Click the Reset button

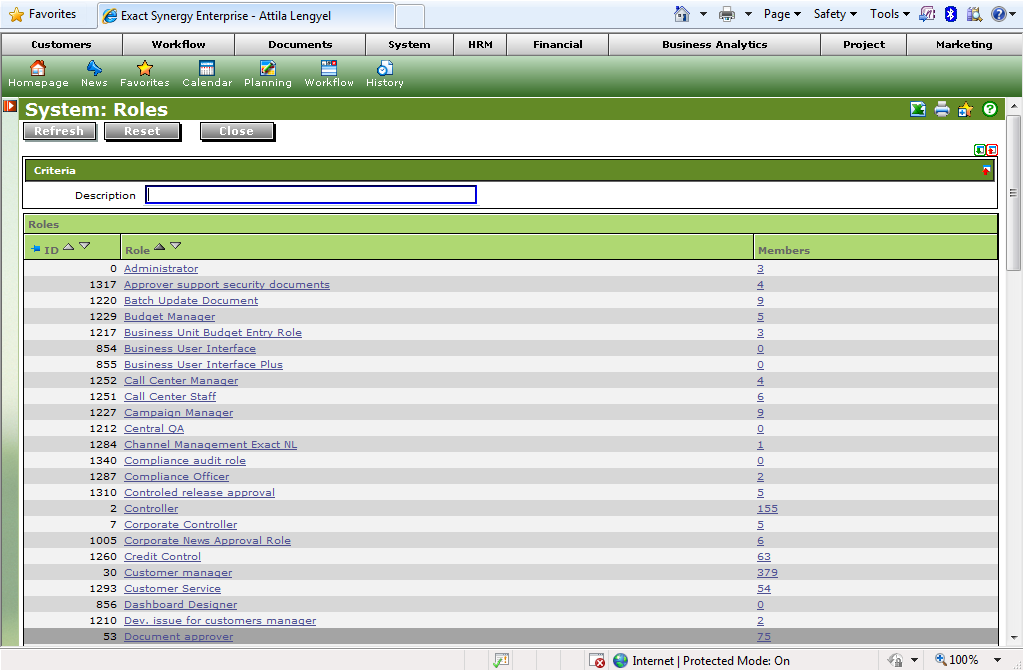(x=142, y=131)
